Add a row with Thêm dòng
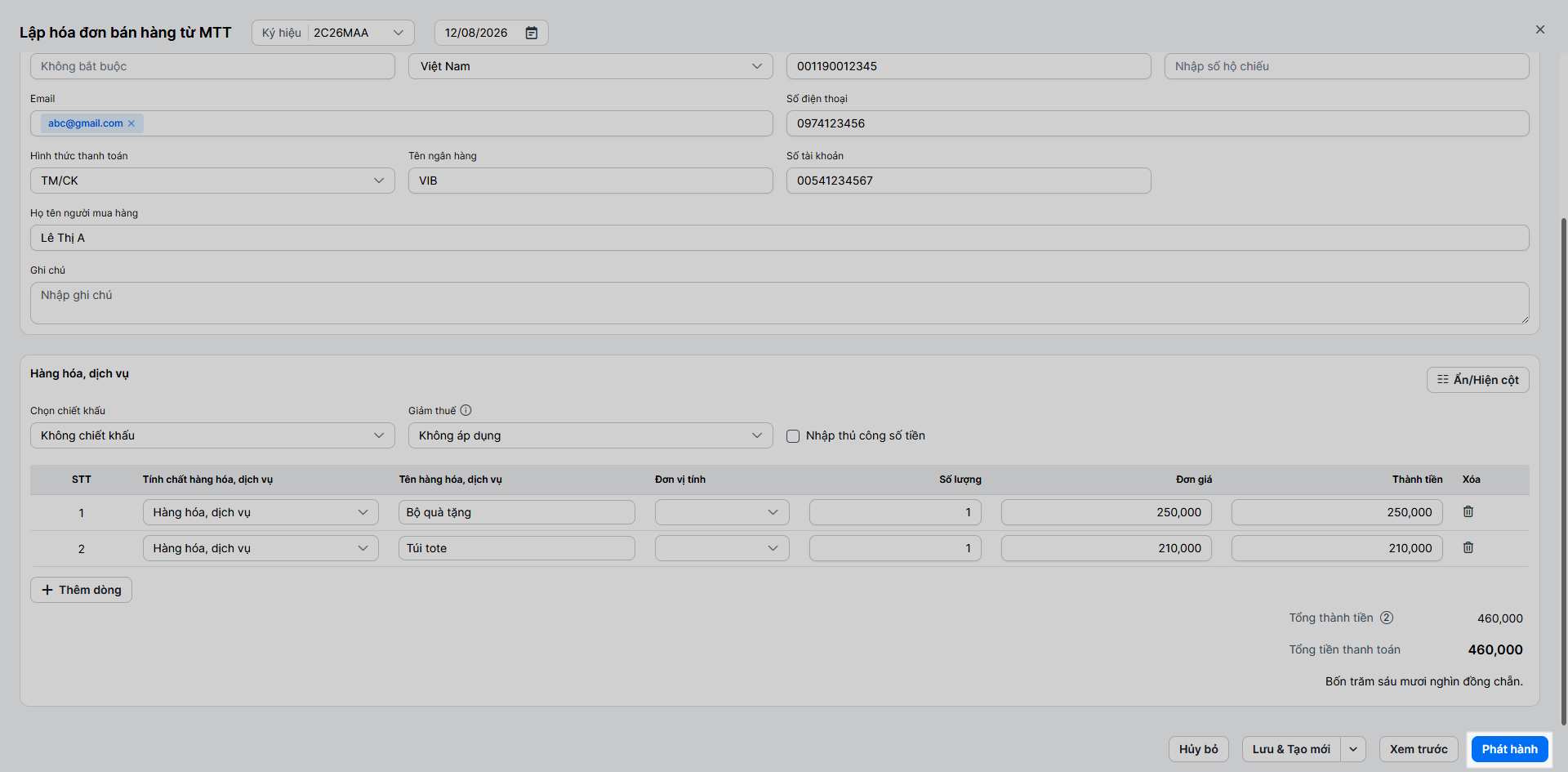 [x=81, y=590]
